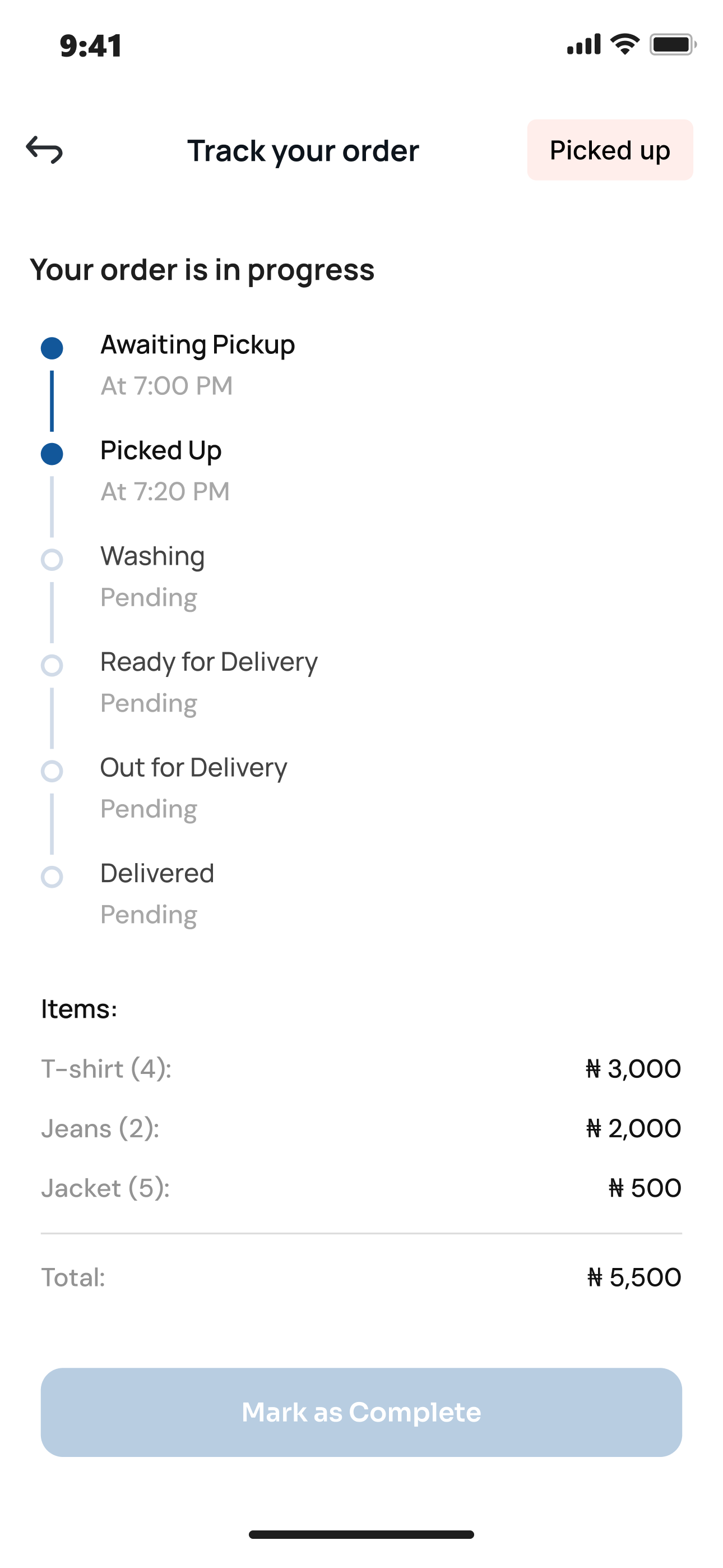Tap the Mark as Complete button
The height and width of the screenshot is (1568, 723).
coord(361,1412)
